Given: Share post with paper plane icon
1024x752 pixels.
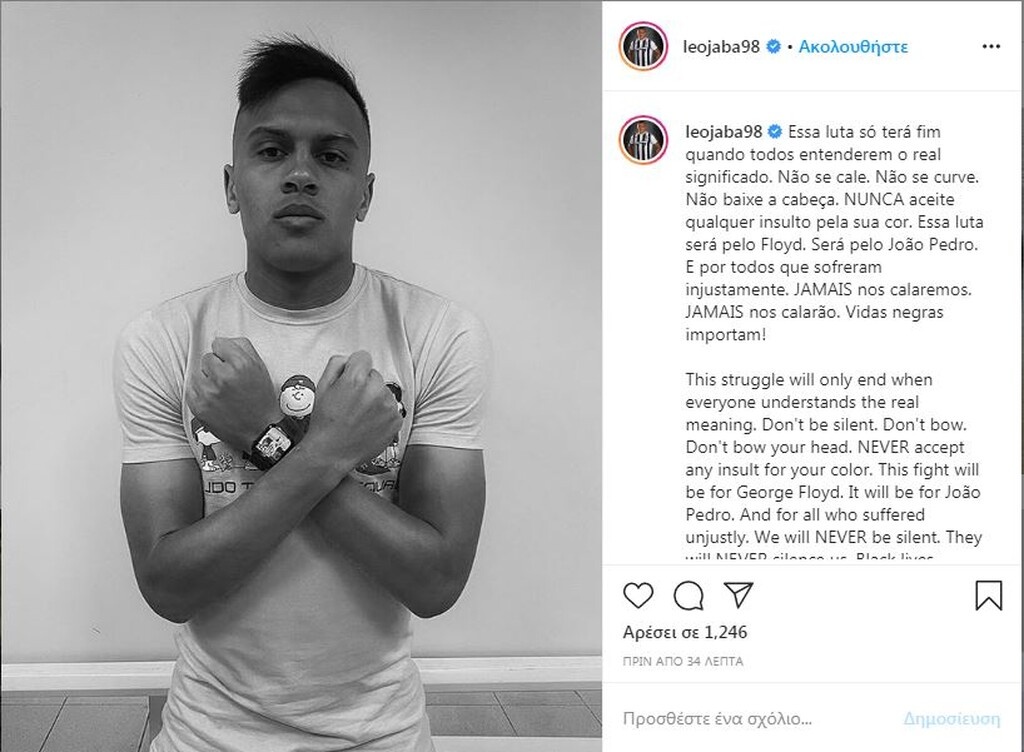Looking at the screenshot, I should click(739, 594).
